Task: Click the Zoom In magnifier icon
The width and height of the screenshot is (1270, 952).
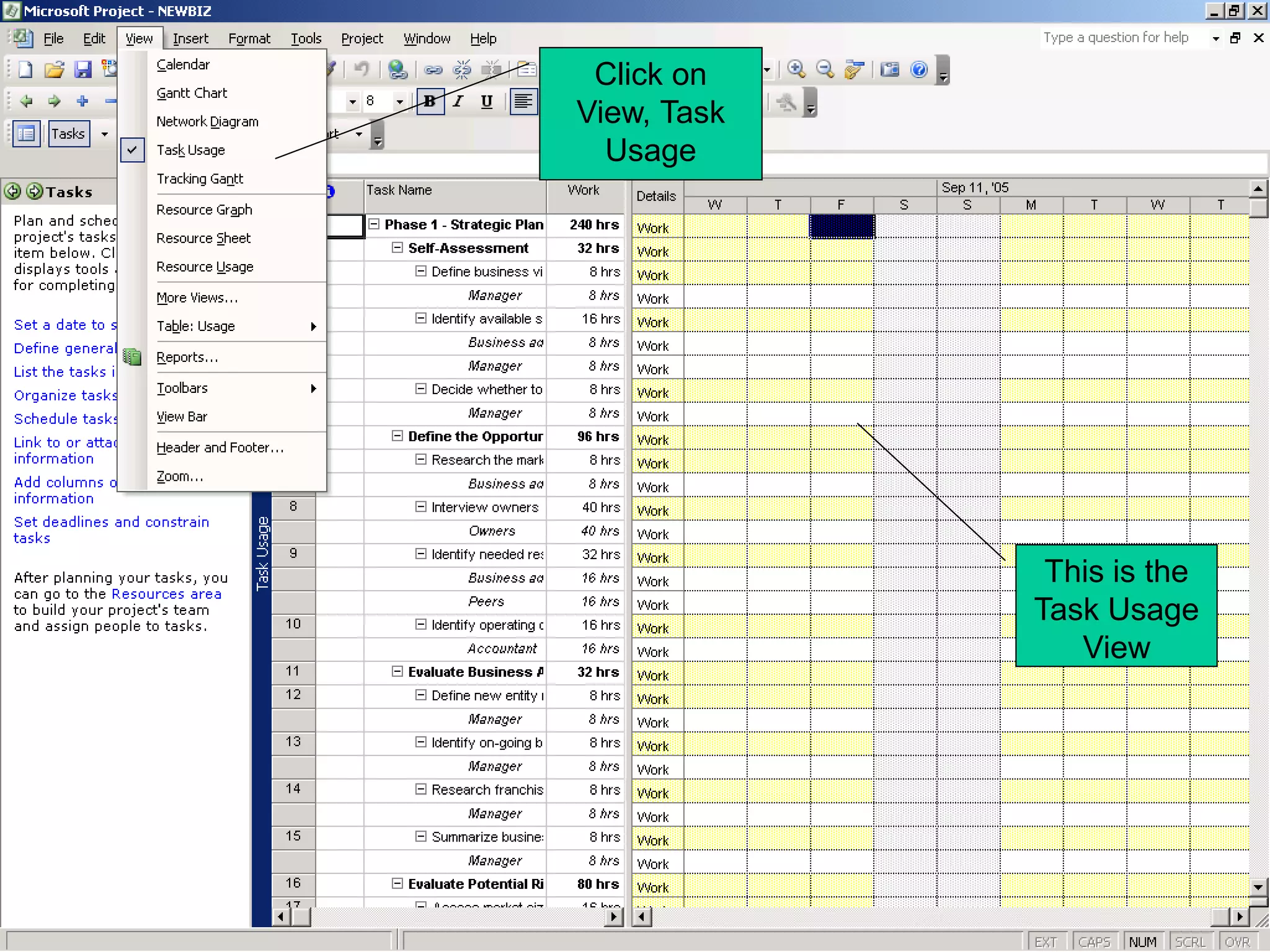Action: coord(796,69)
